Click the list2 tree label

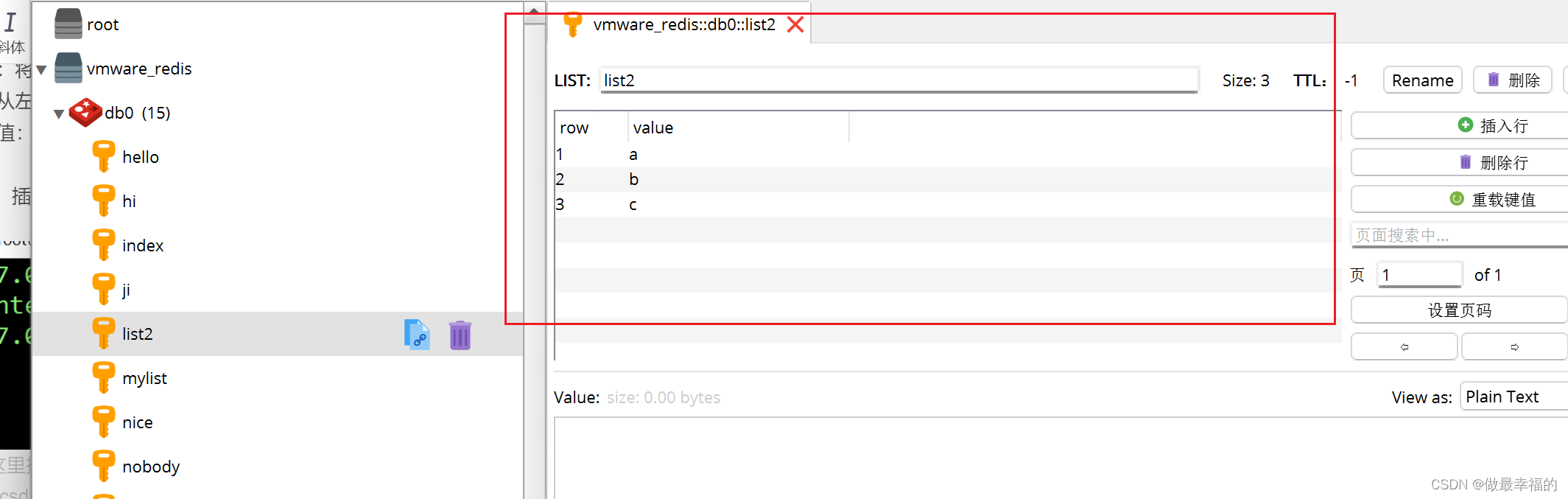(x=138, y=334)
